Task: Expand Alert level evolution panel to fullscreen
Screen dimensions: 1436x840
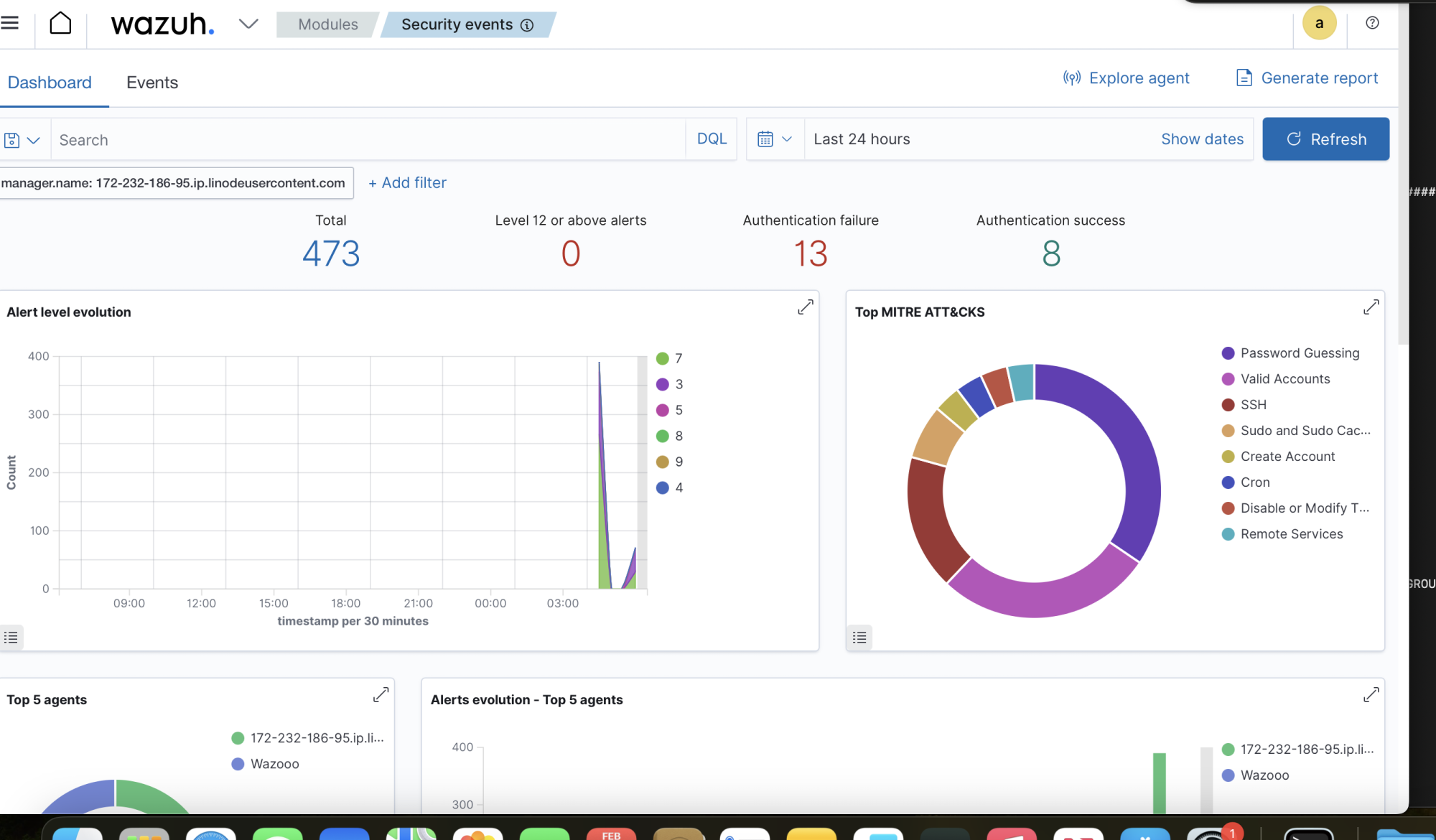Action: pyautogui.click(x=805, y=307)
